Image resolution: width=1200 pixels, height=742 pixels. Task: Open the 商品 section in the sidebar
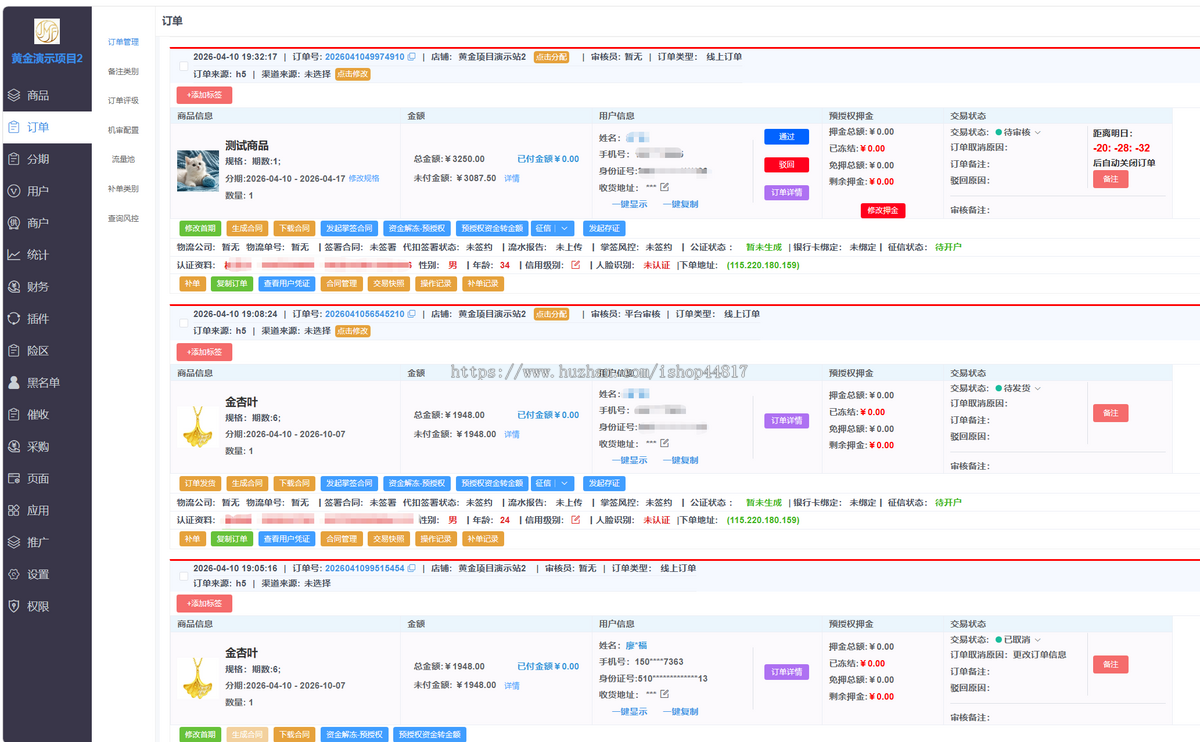[45, 95]
